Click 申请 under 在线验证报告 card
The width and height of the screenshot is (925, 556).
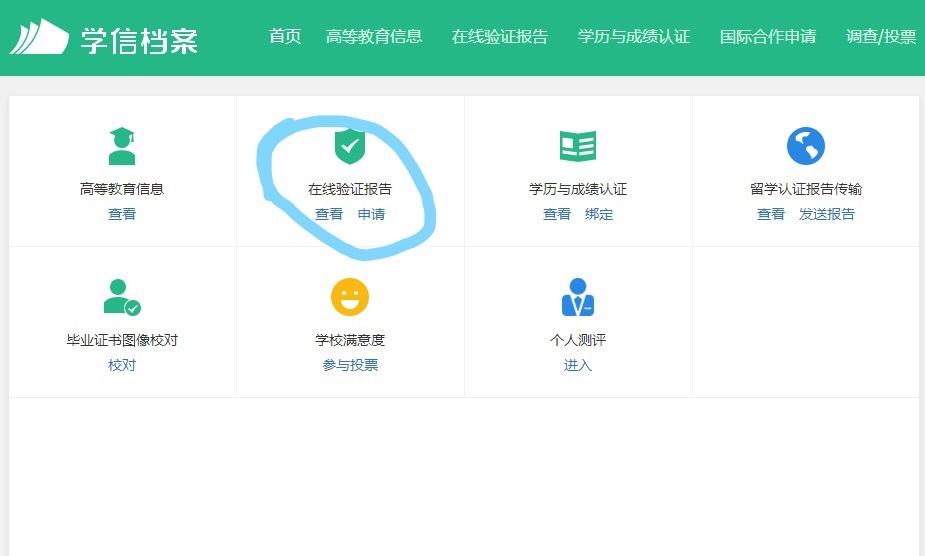[371, 214]
